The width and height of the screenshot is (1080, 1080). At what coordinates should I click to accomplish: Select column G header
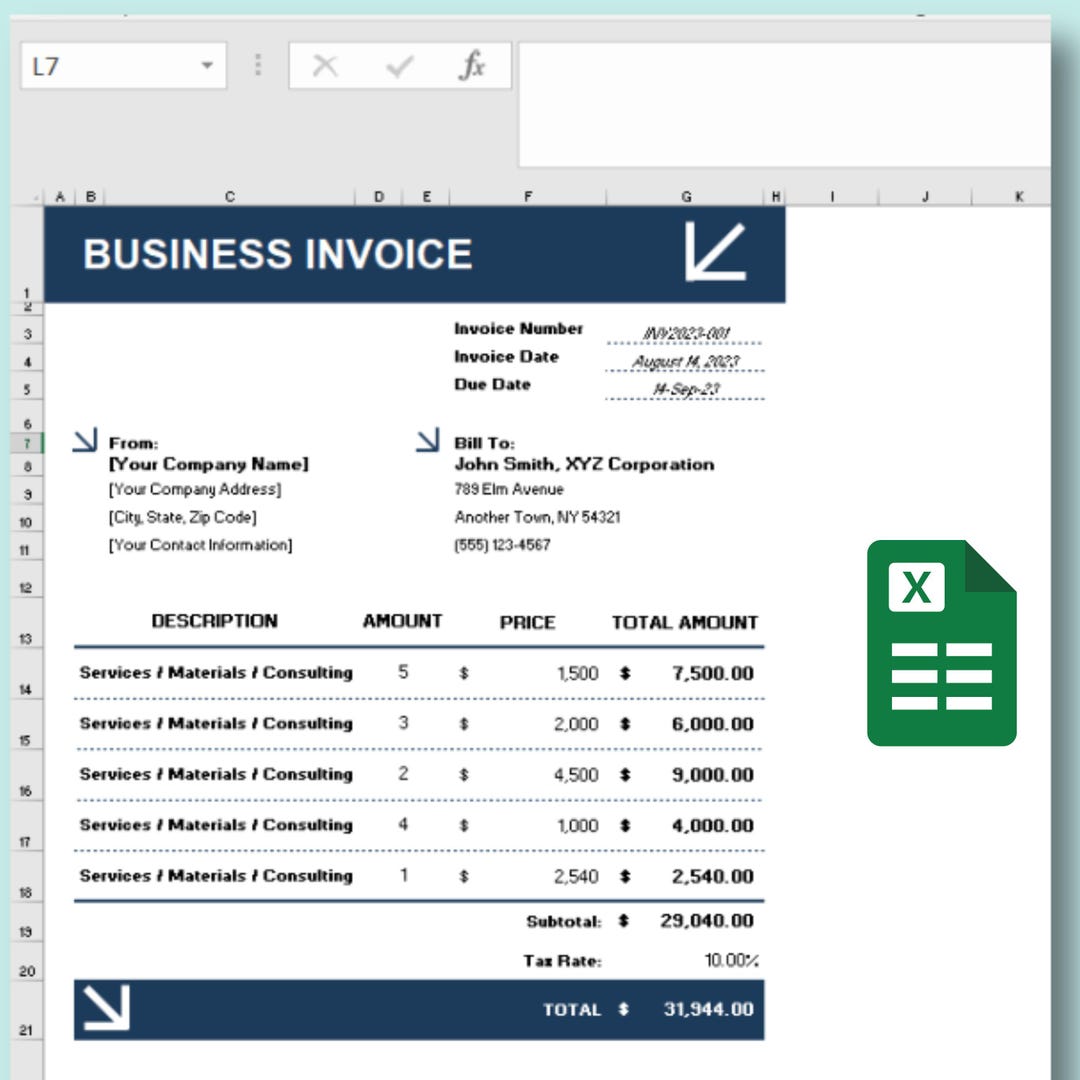click(x=686, y=197)
